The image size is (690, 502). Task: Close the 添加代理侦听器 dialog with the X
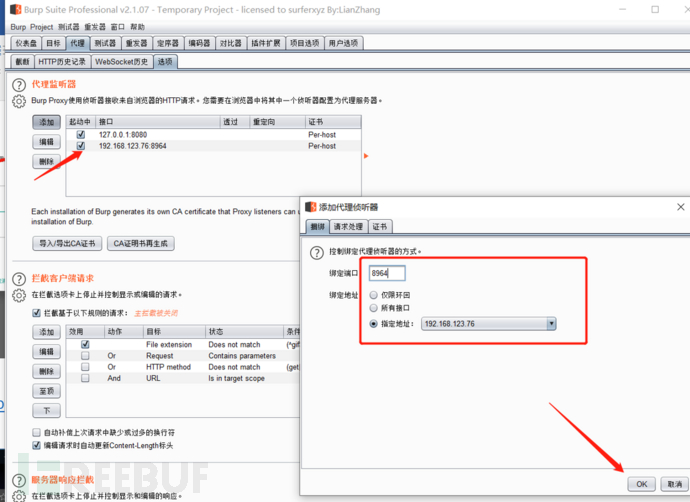(680, 207)
